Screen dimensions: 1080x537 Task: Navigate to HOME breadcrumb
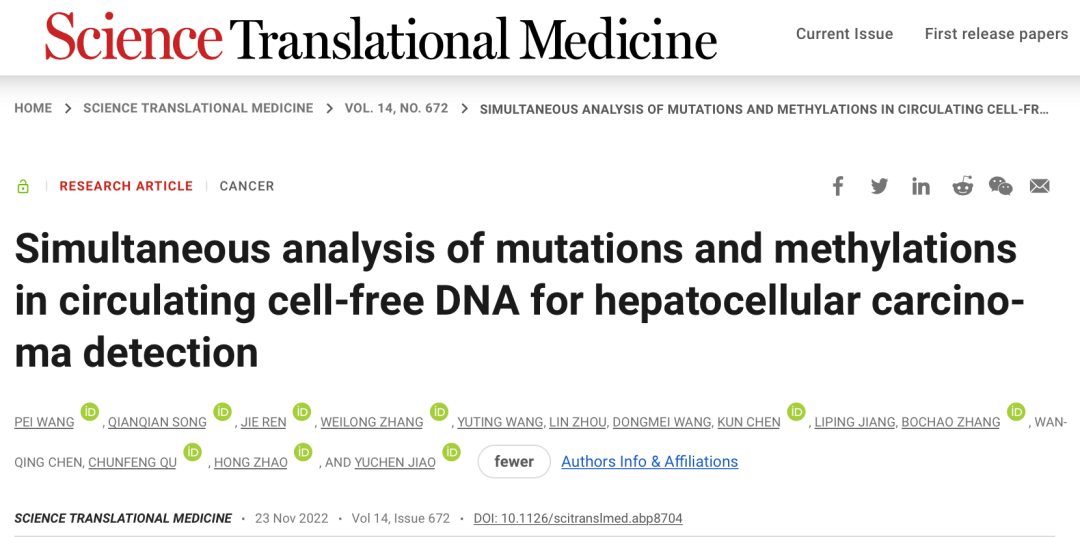33,108
